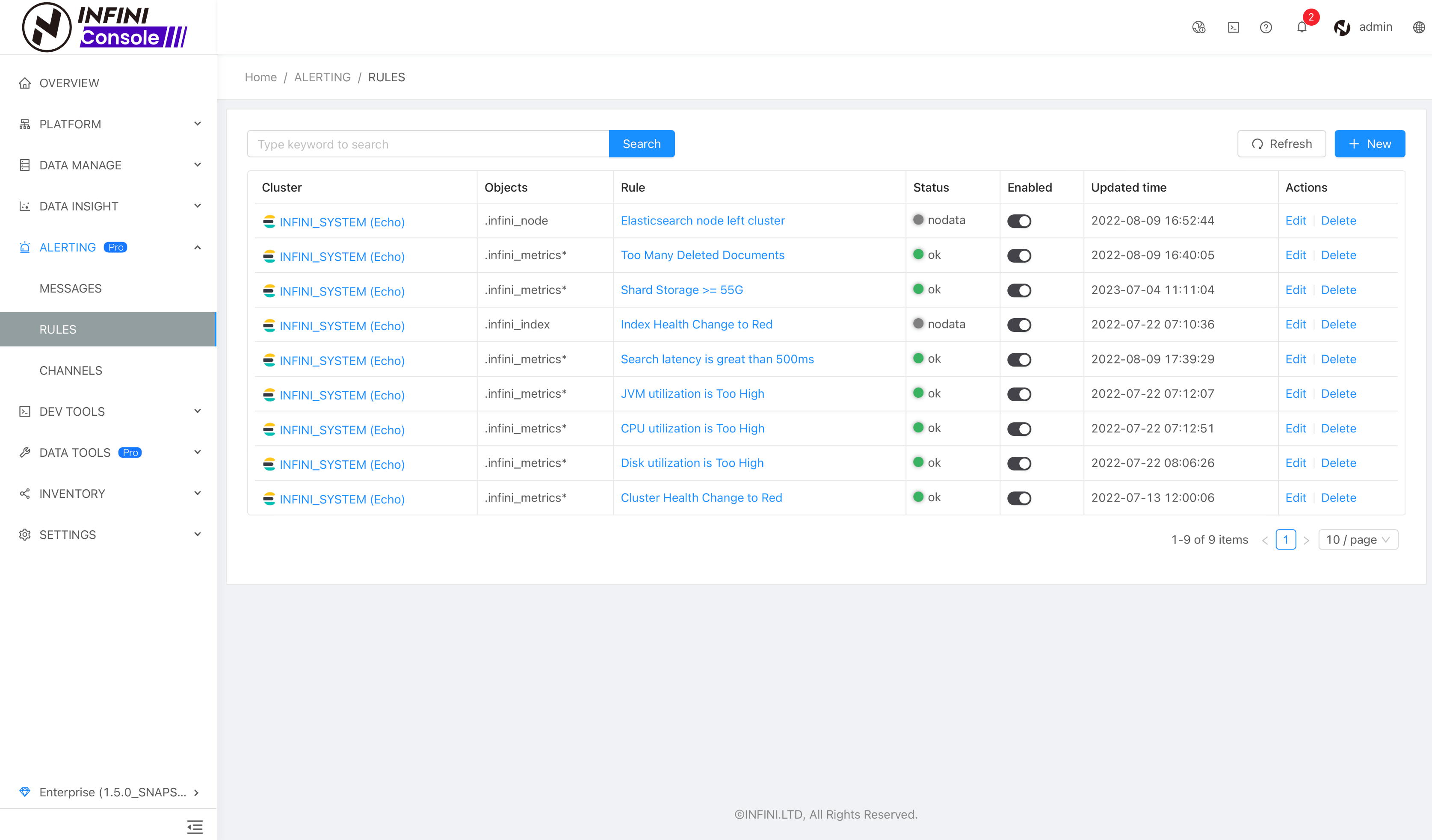Click the Enterprise diamond icon

click(x=24, y=792)
